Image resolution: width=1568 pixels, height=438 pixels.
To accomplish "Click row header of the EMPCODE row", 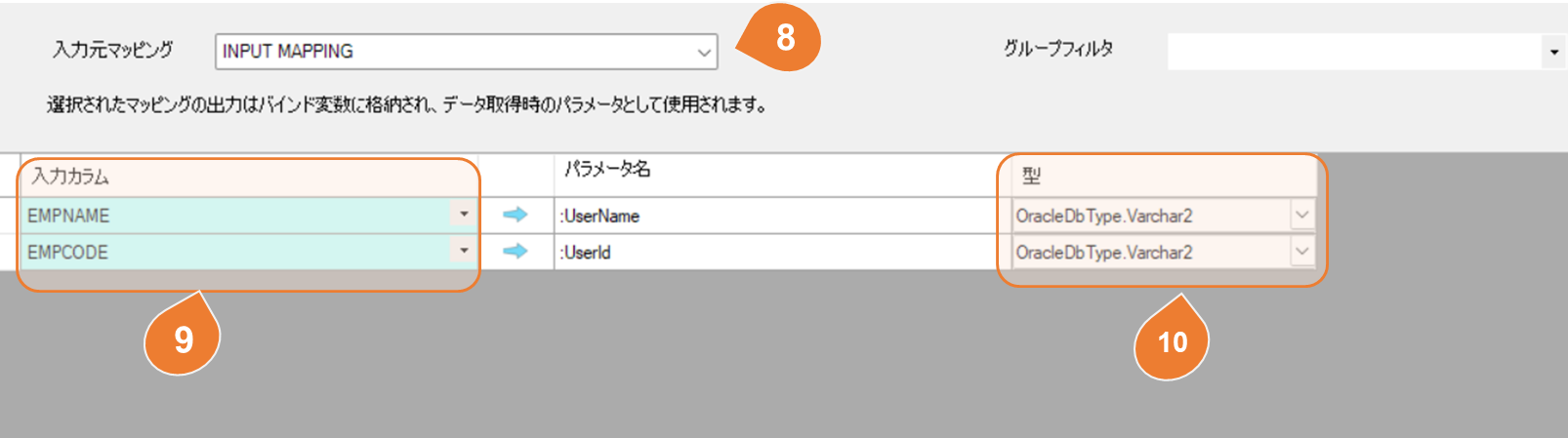I will click(x=10, y=252).
